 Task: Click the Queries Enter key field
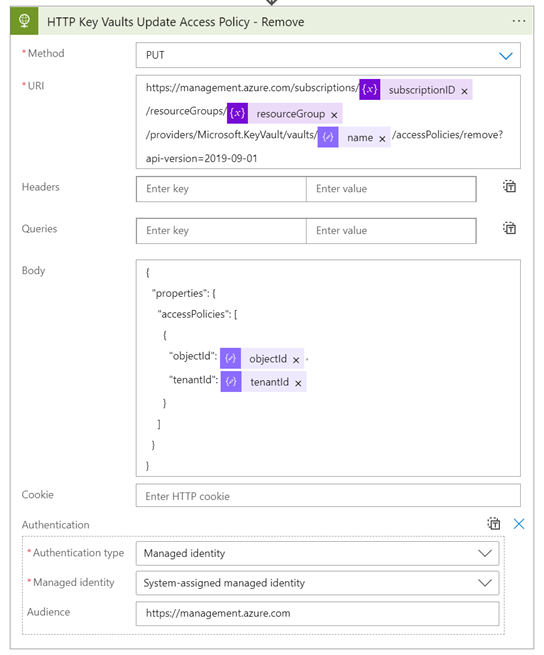point(221,231)
